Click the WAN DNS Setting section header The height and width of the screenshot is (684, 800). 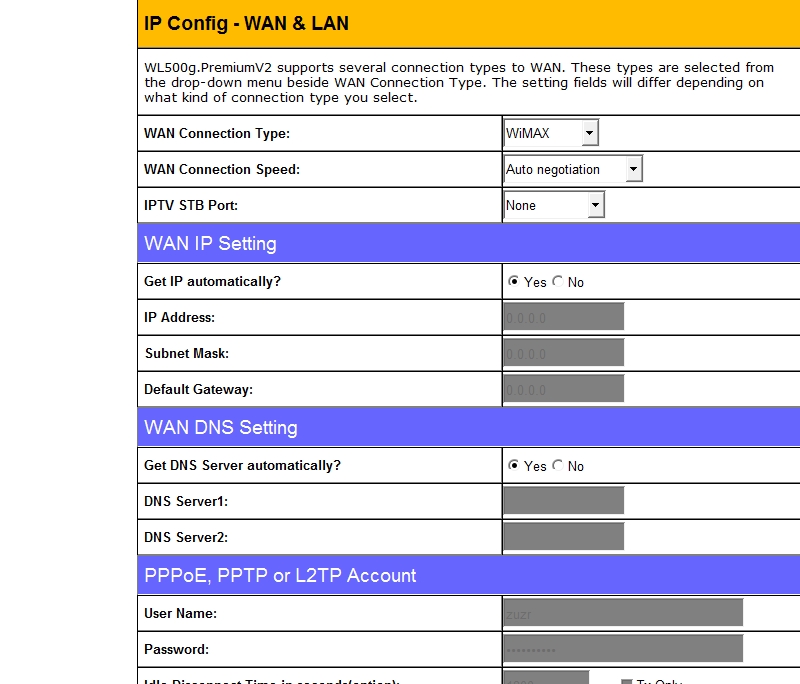(x=221, y=428)
